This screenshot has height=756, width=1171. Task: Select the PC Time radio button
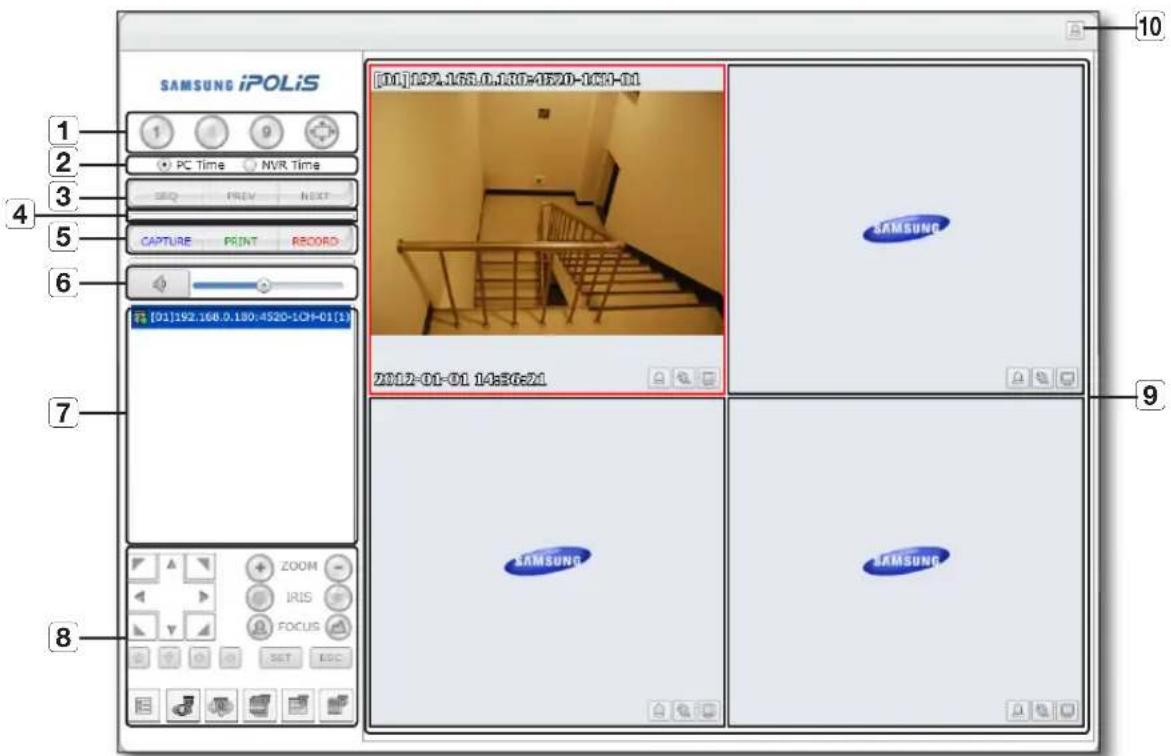(x=164, y=165)
